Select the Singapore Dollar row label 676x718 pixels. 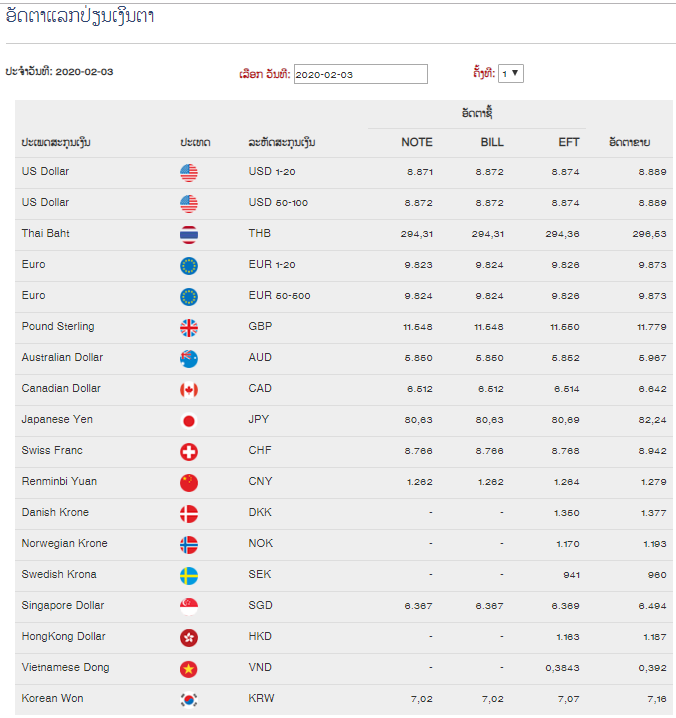[x=63, y=605]
